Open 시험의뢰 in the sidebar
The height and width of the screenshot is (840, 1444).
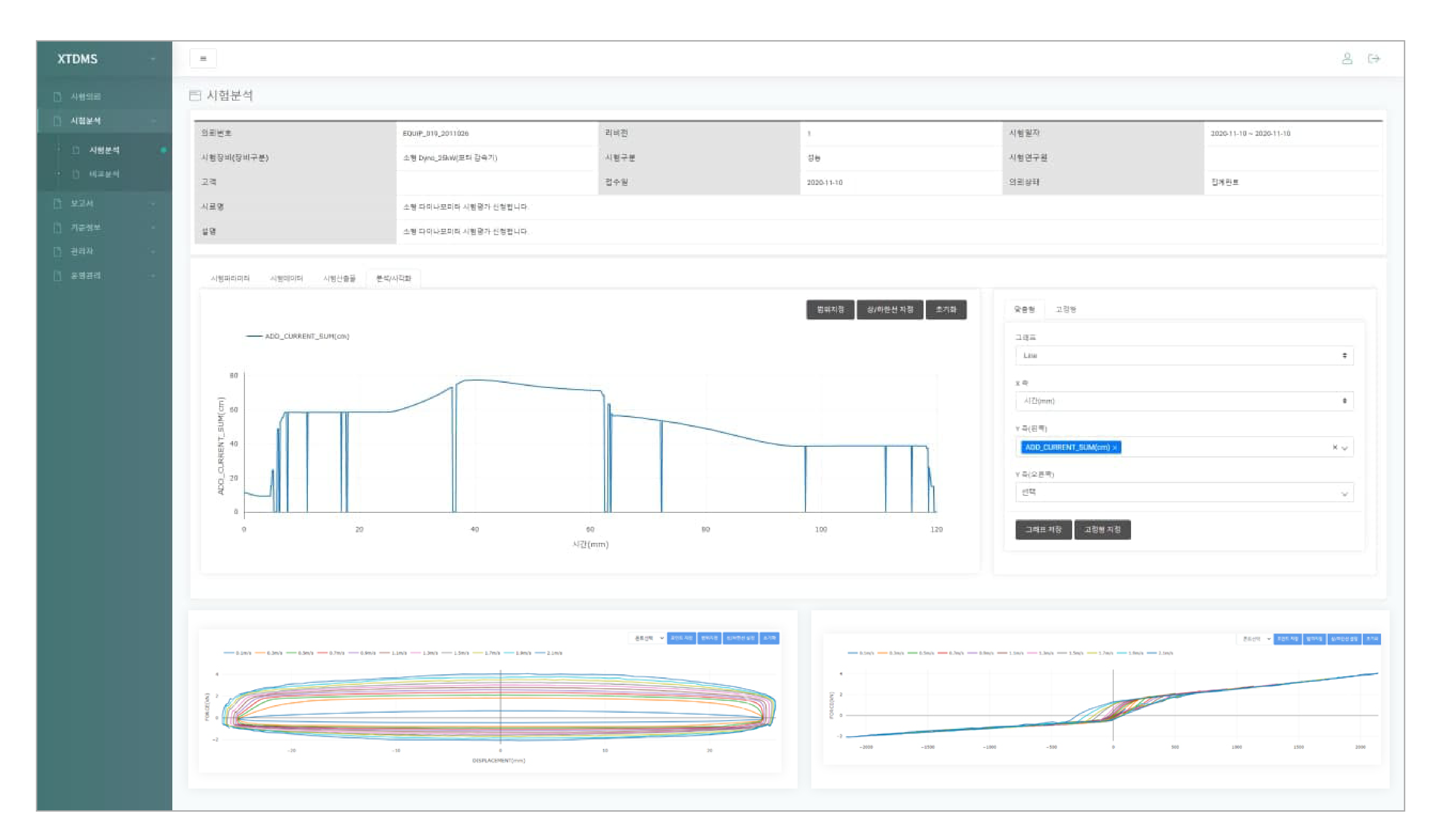[x=85, y=97]
